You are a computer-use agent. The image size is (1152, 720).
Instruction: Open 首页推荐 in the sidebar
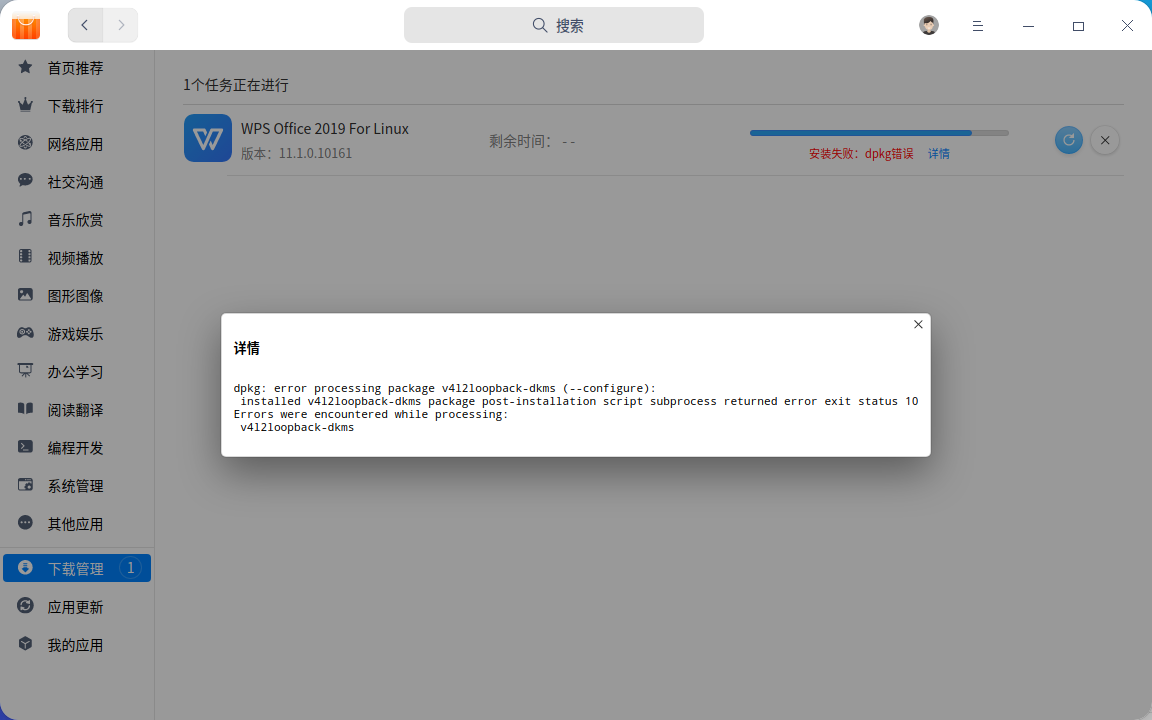click(x=77, y=68)
